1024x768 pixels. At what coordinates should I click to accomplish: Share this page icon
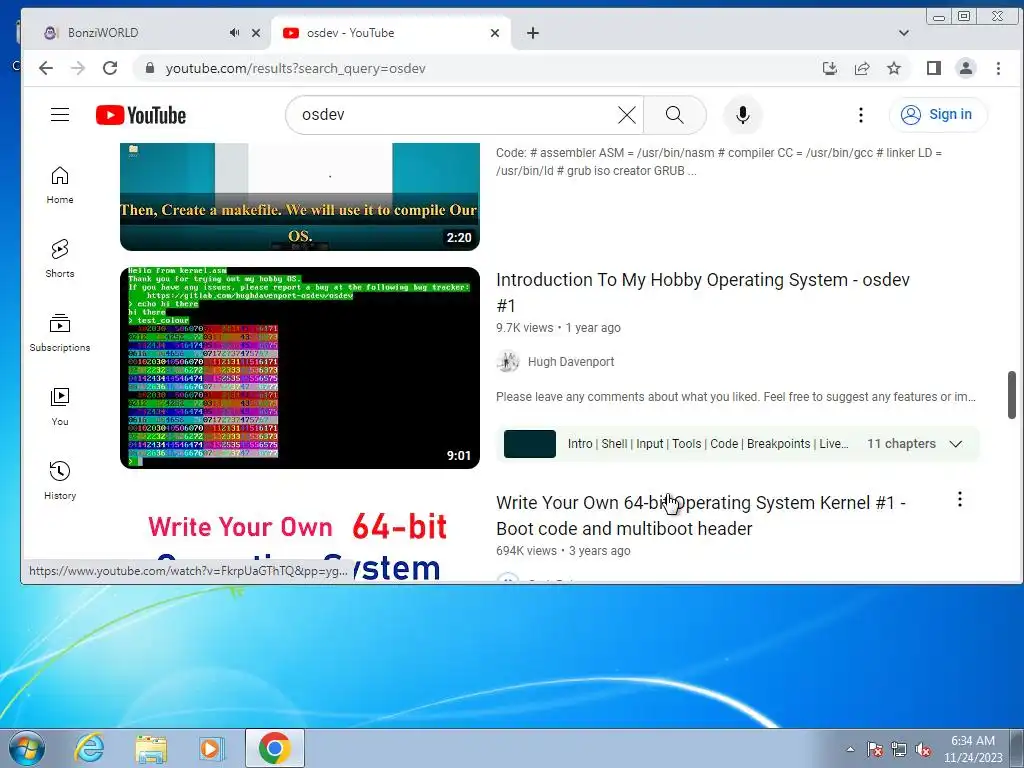coord(862,68)
